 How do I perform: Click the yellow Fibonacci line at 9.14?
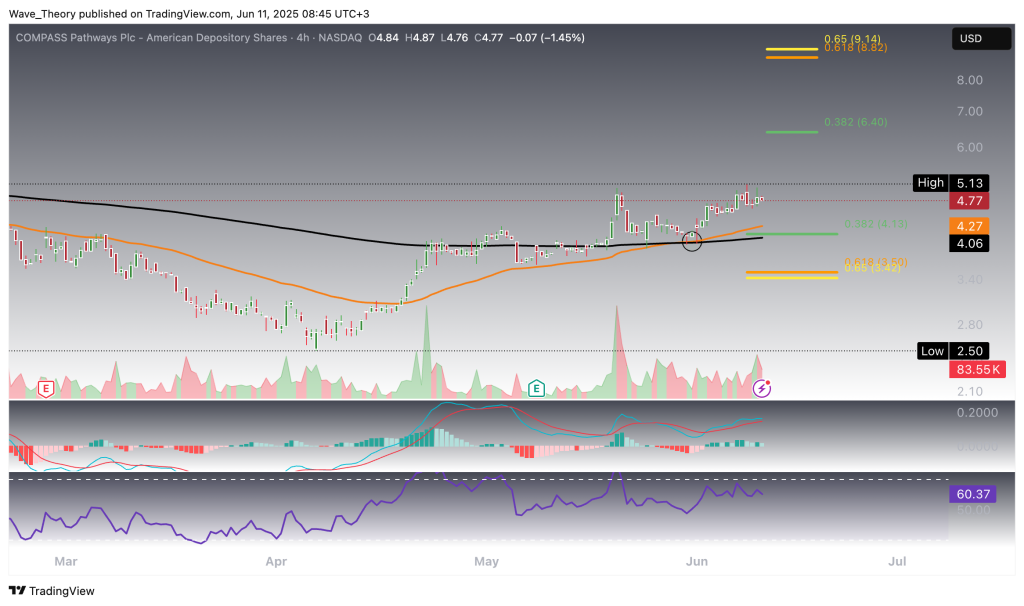(x=792, y=49)
